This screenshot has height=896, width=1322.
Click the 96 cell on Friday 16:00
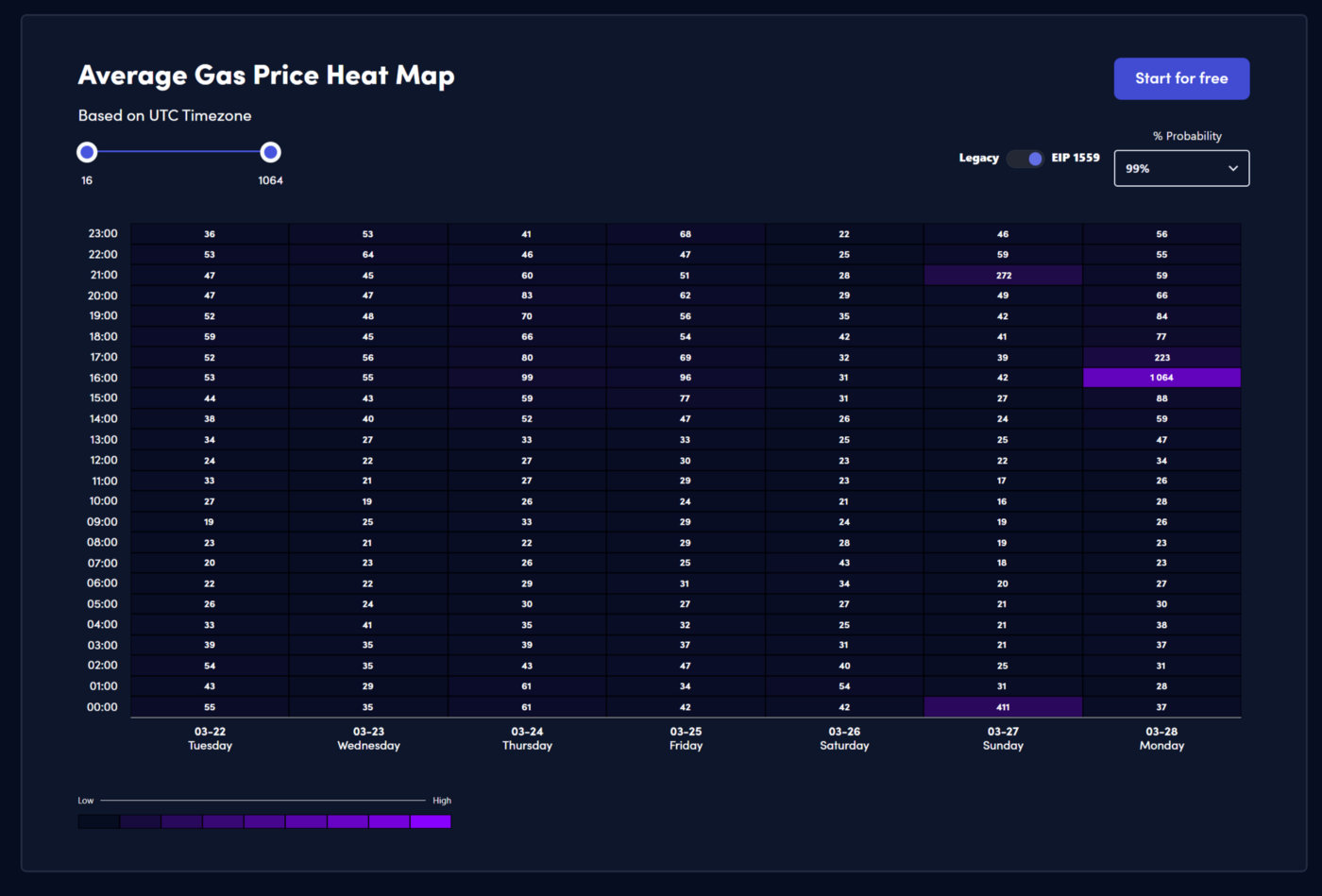pyautogui.click(x=686, y=378)
